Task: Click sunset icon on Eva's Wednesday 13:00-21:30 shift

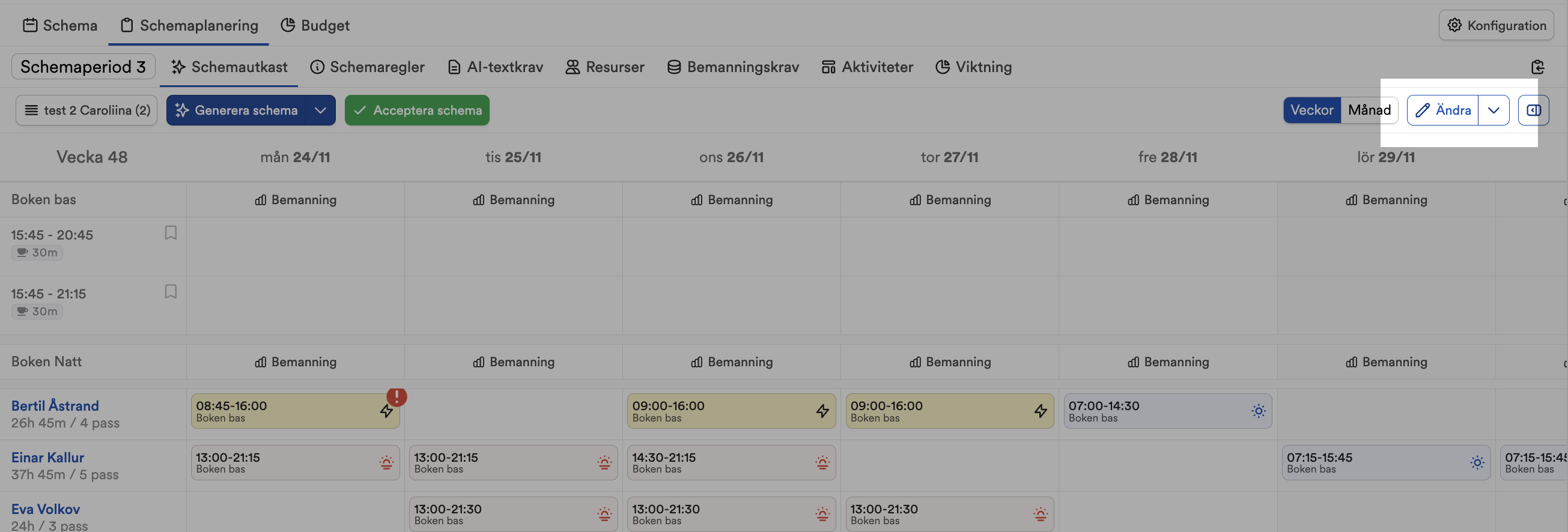Action: point(822,515)
